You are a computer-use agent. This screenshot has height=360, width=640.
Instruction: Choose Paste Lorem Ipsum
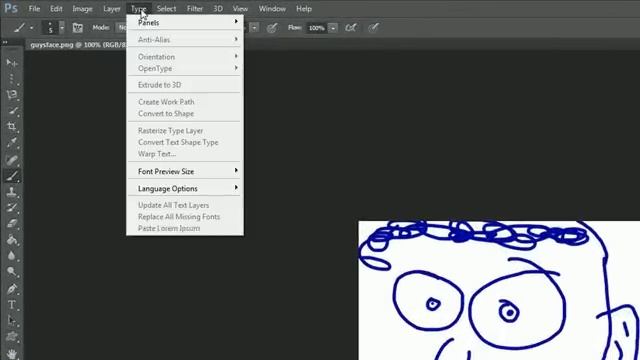click(185, 228)
